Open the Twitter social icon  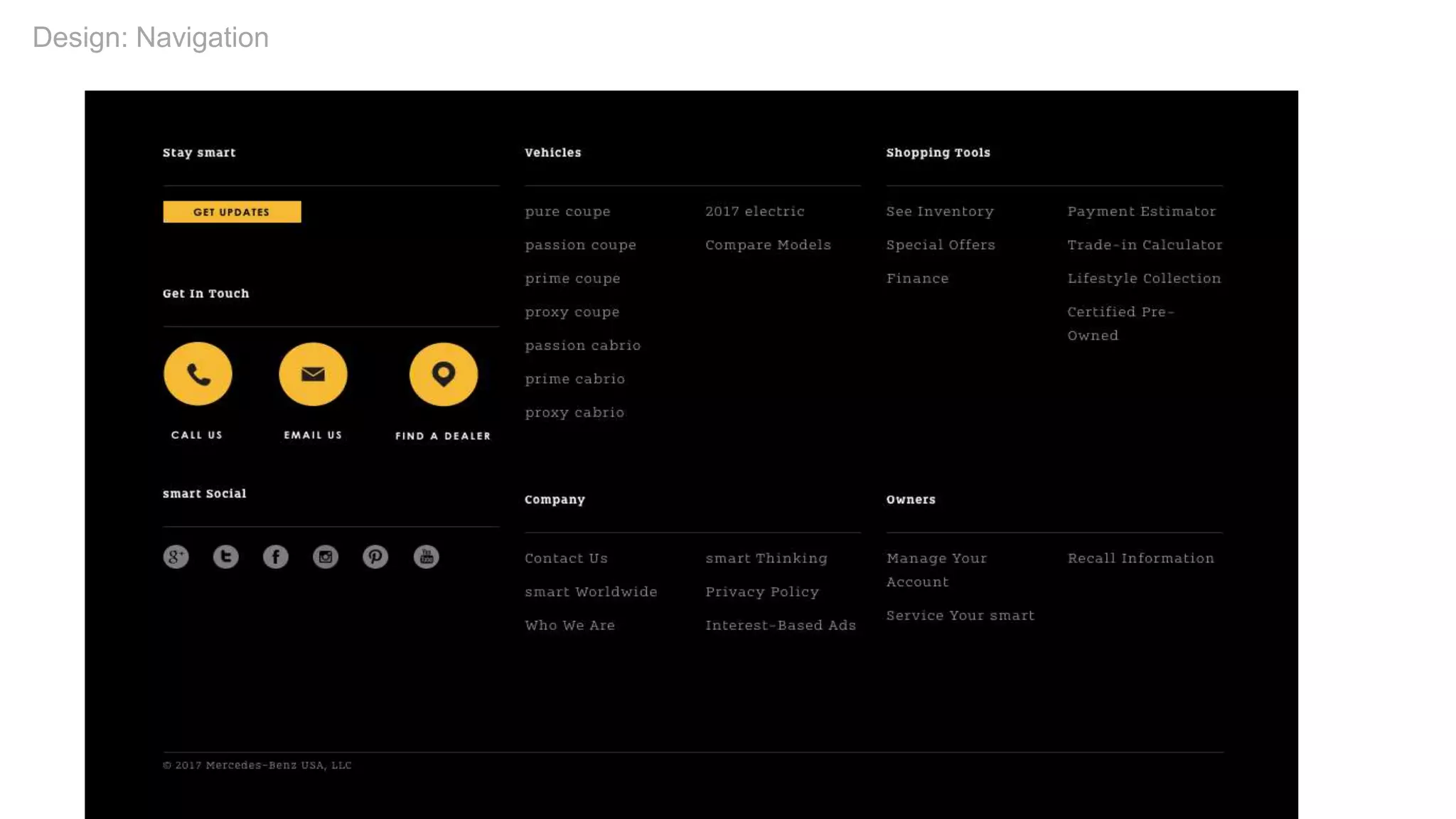pyautogui.click(x=225, y=557)
